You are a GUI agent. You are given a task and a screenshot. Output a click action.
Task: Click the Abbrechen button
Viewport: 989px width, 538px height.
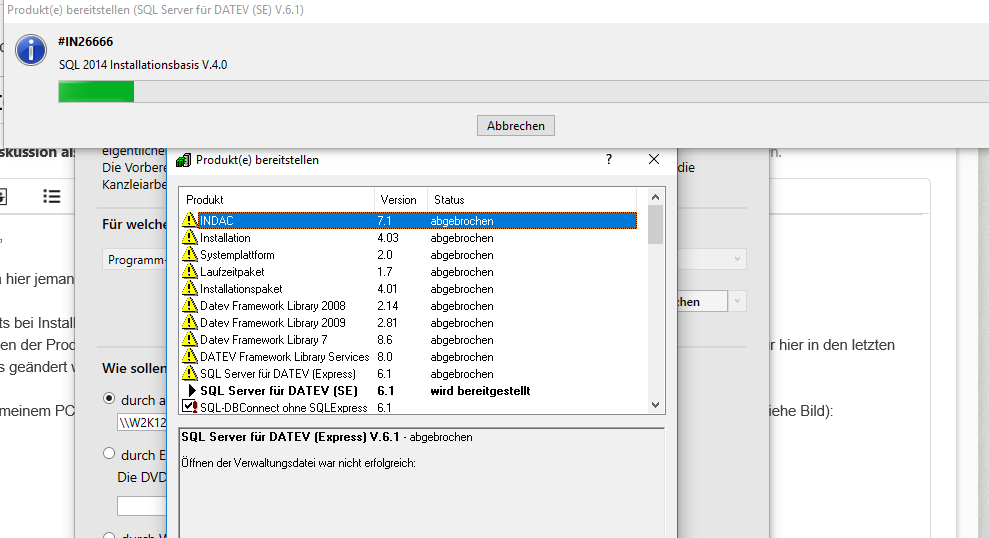(515, 126)
